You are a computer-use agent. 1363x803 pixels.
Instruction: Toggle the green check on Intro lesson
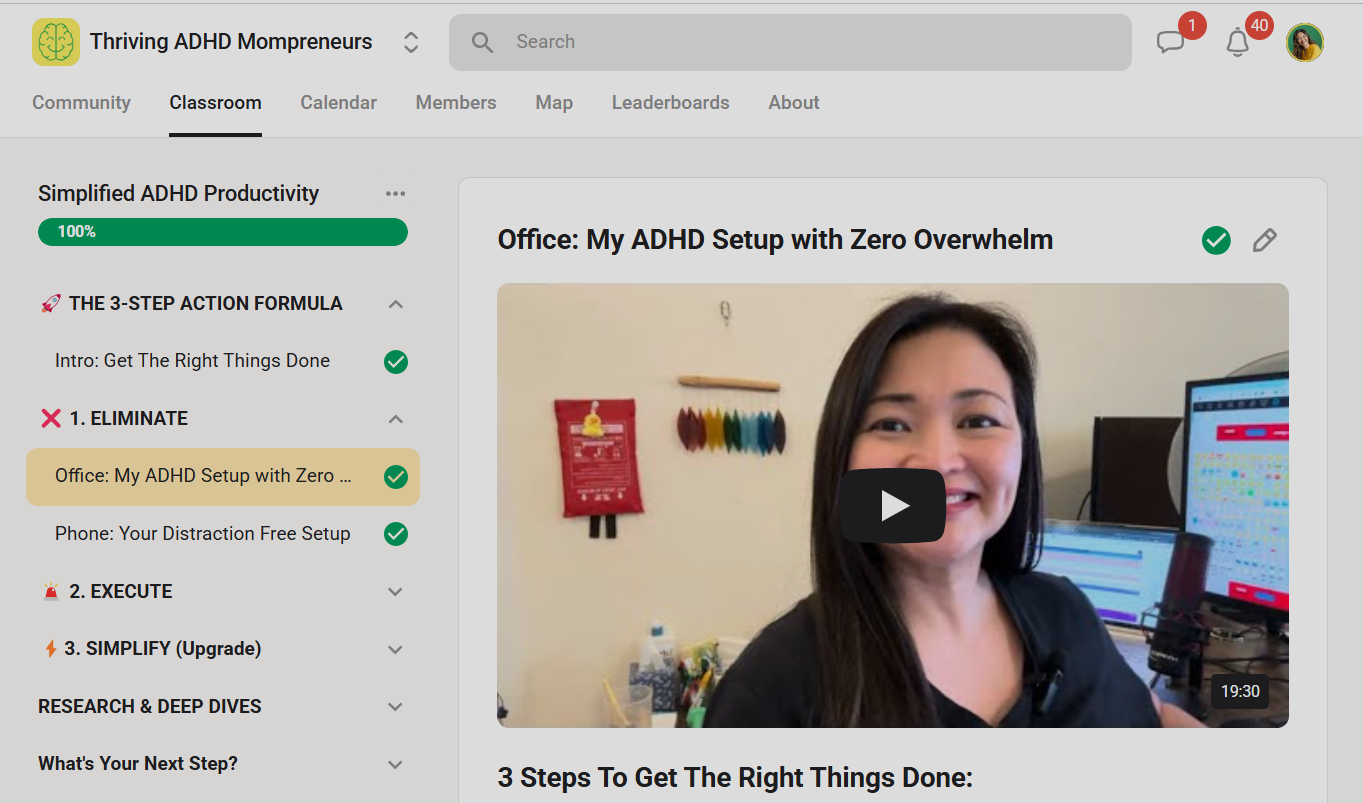(x=395, y=361)
